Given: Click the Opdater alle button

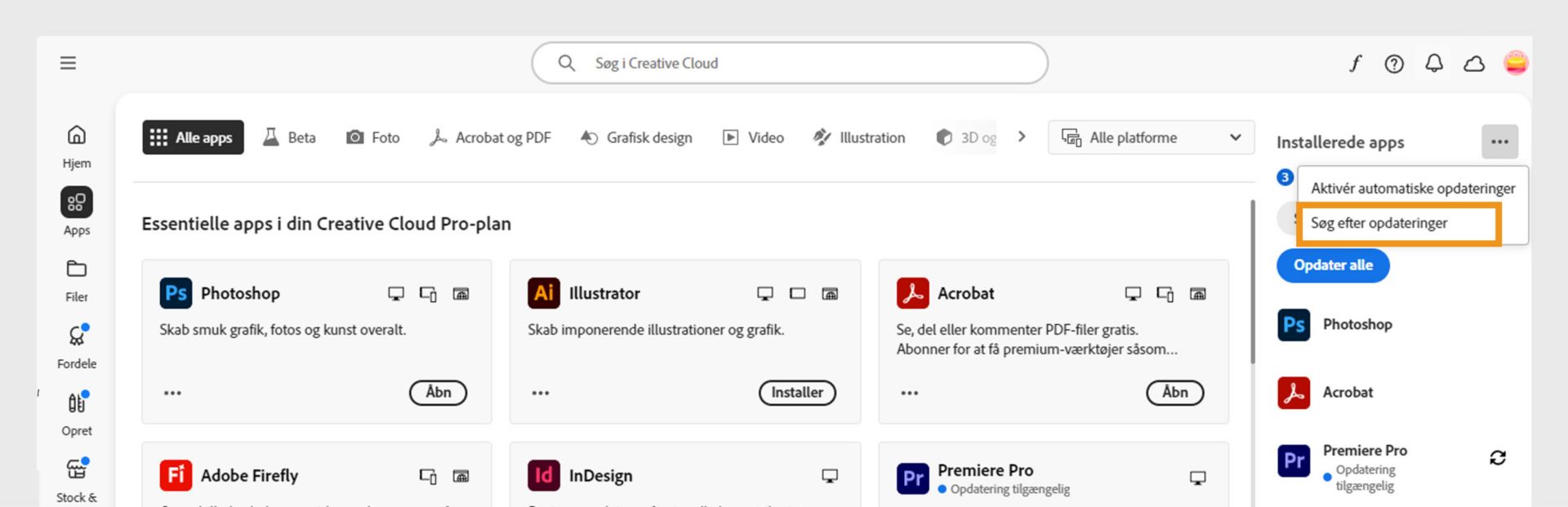Looking at the screenshot, I should 1333,265.
